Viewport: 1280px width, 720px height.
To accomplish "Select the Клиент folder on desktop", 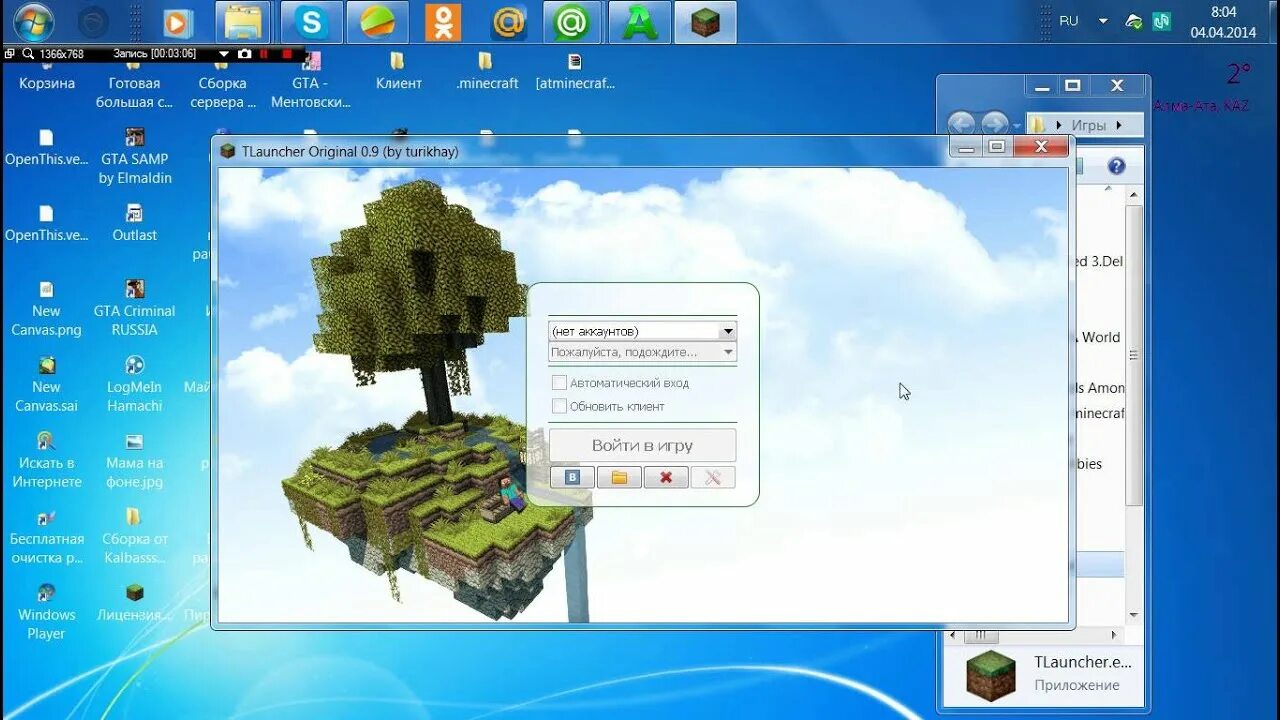I will 399,72.
